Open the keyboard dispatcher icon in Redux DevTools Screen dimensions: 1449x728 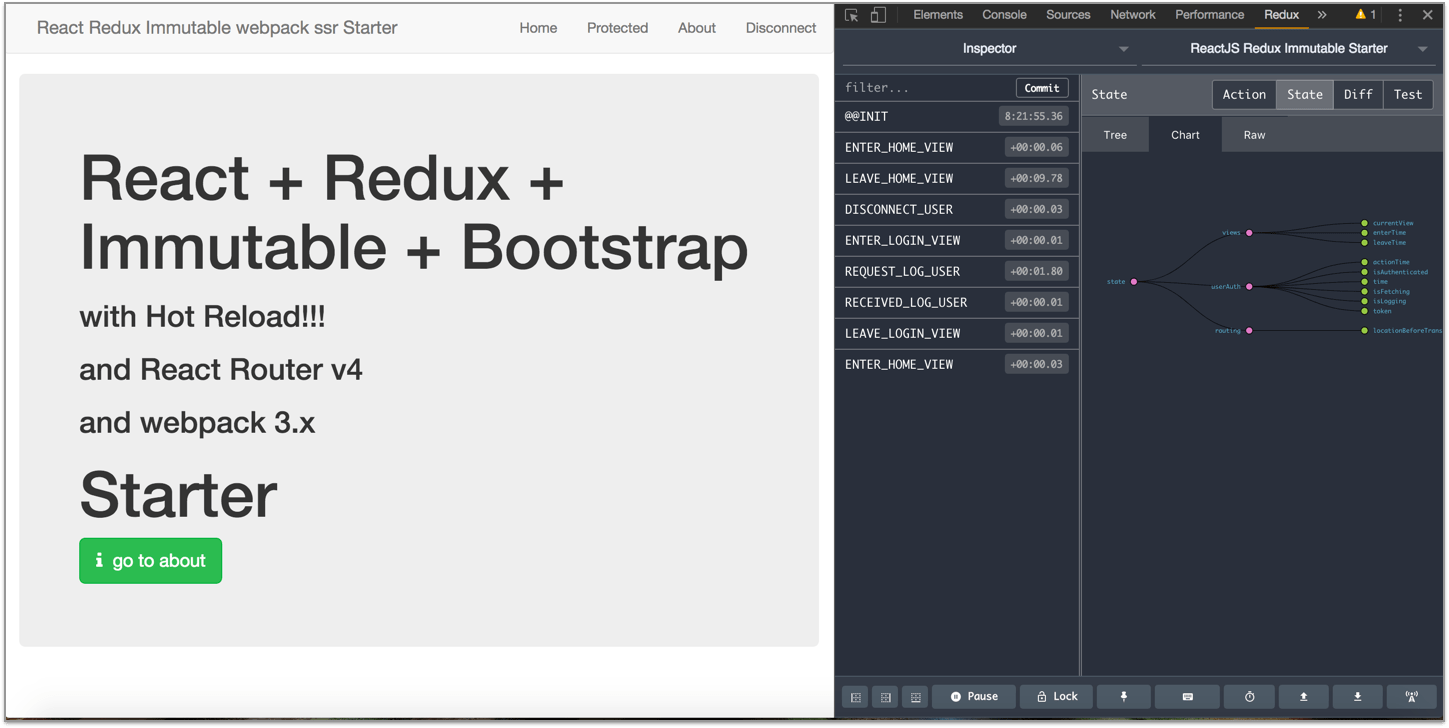[x=1187, y=697]
